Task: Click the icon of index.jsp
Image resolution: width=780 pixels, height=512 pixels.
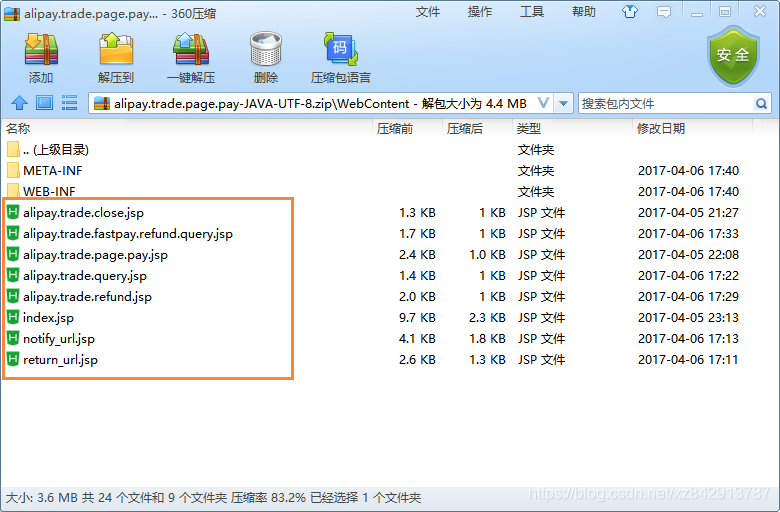Action: click(13, 317)
